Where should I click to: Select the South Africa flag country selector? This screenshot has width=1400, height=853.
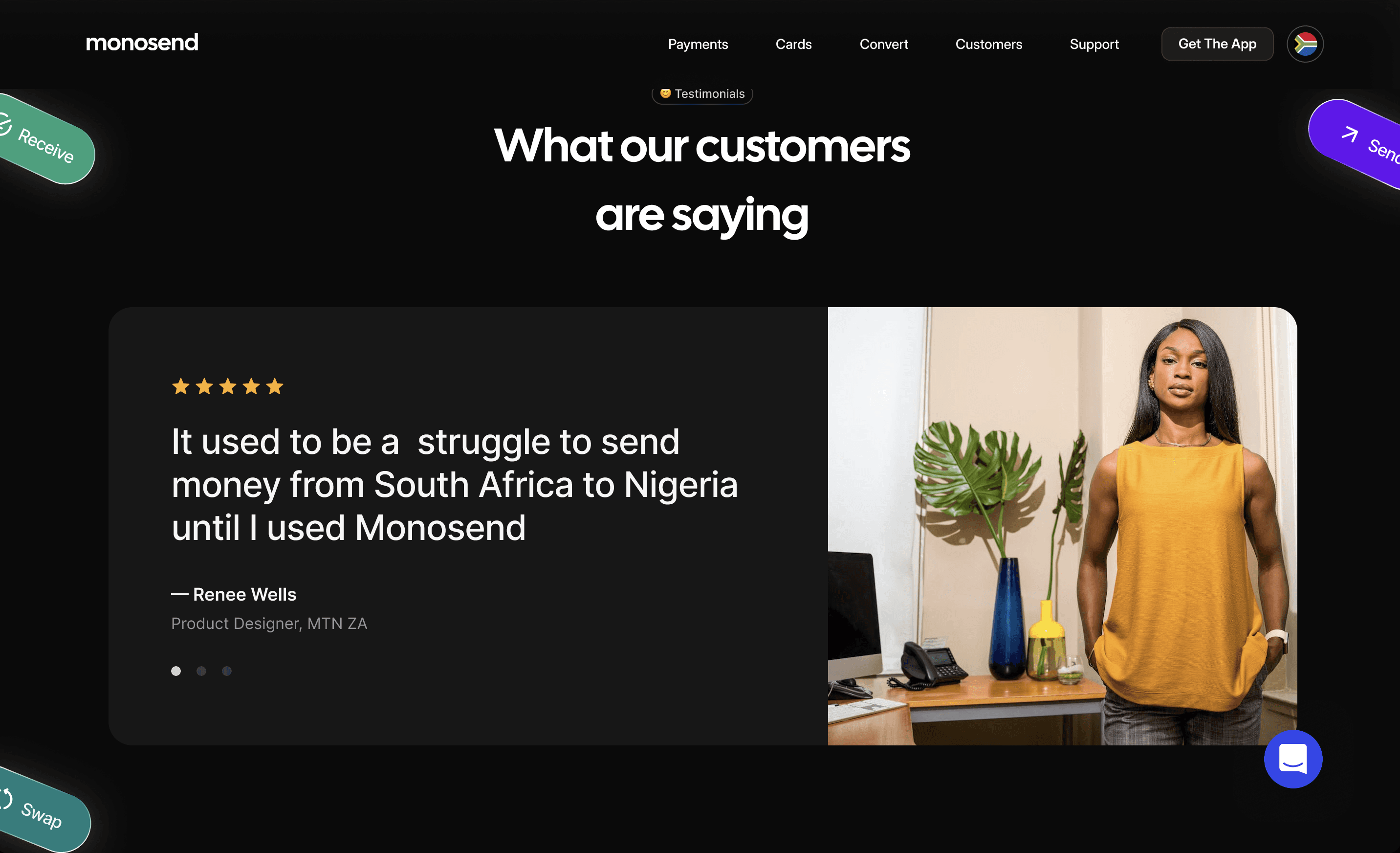click(x=1305, y=44)
